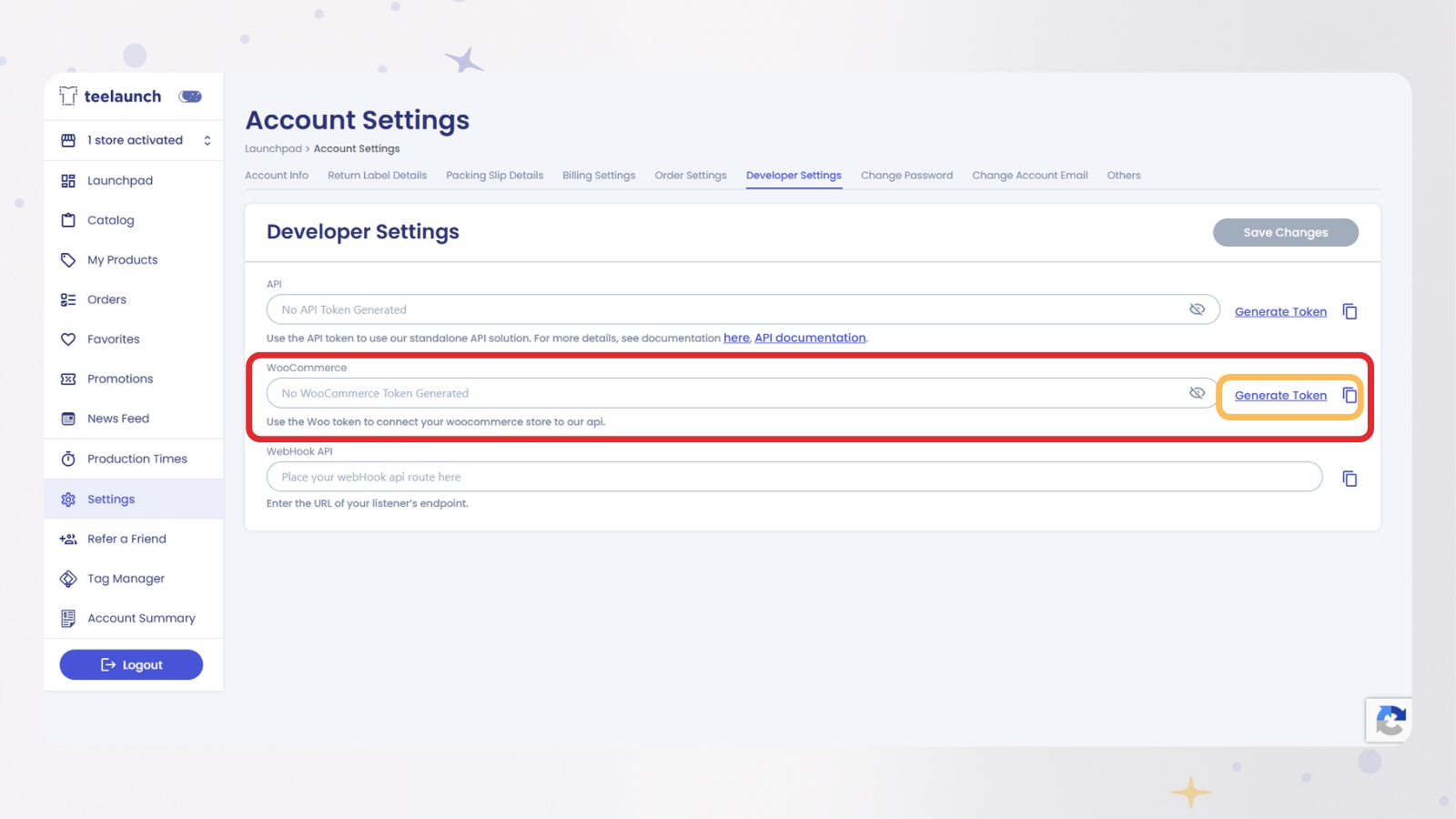
Task: Generate Token for the API
Action: point(1280,312)
